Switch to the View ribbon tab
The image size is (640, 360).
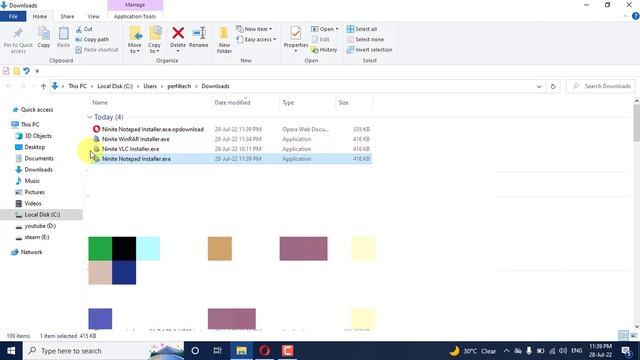pos(93,16)
